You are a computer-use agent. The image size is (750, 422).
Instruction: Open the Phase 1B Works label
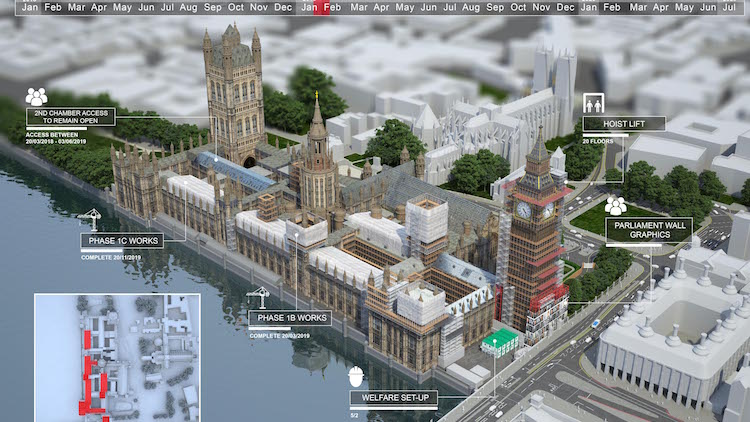[289, 318]
